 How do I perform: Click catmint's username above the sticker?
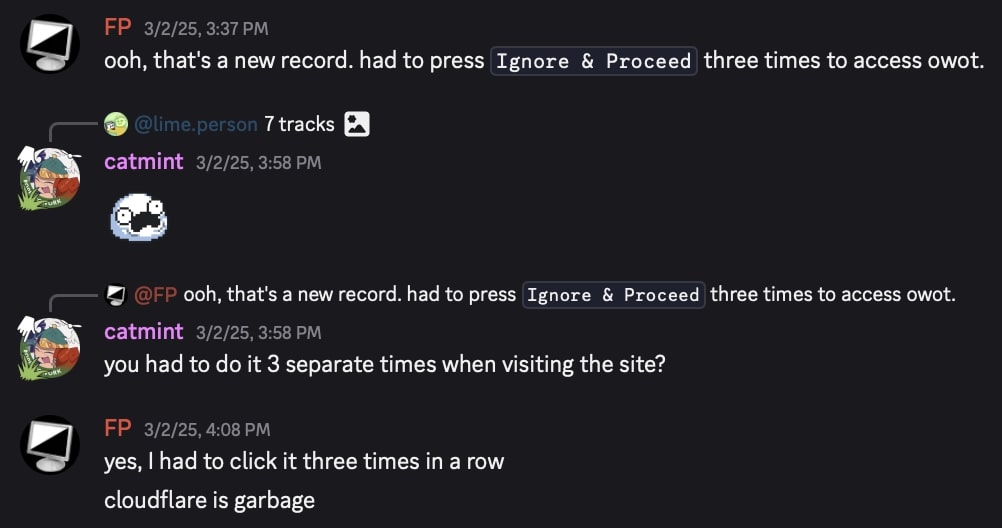(x=143, y=161)
